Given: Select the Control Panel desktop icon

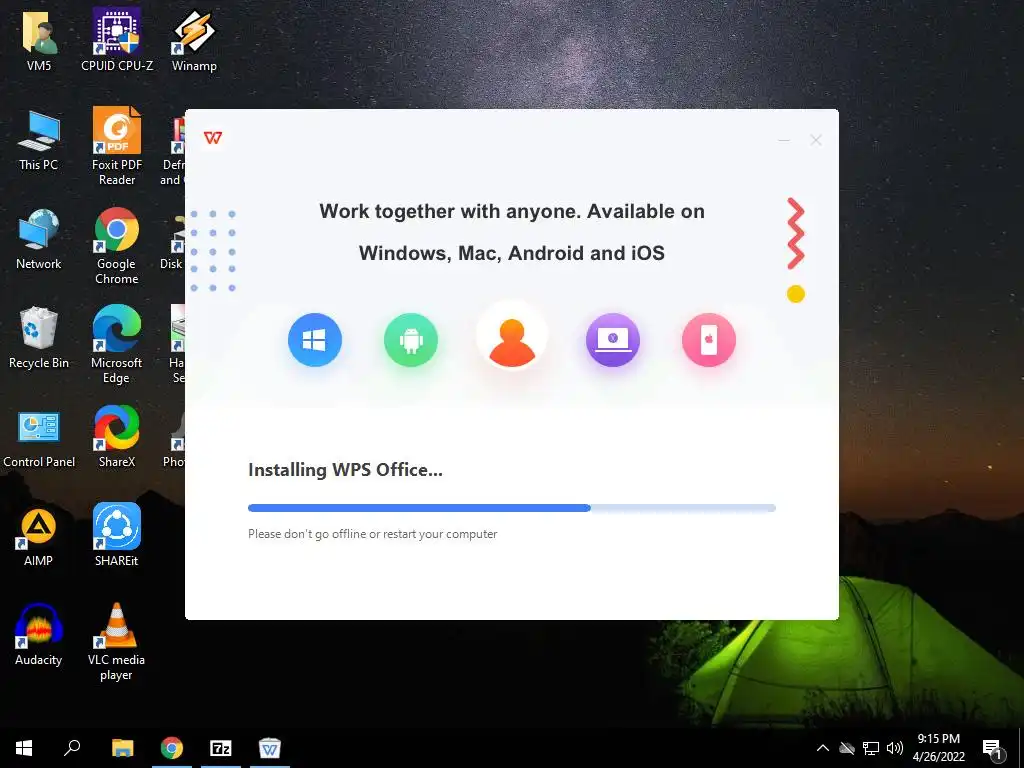Looking at the screenshot, I should pos(39,439).
